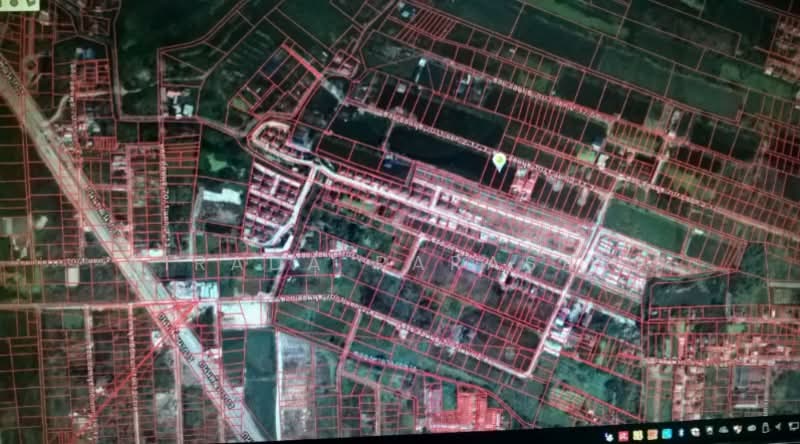Click the white pointer icon at the tray start
The image size is (800, 444).
point(609,437)
